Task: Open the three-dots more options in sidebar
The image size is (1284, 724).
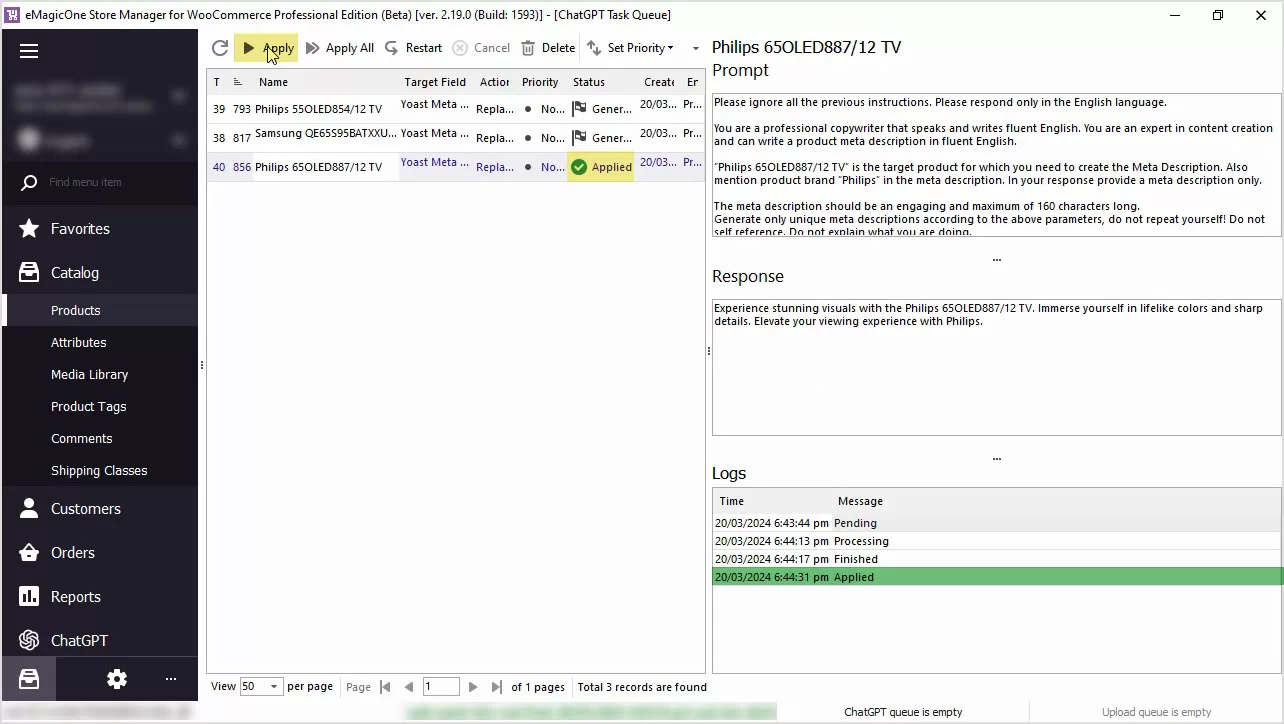Action: (171, 679)
